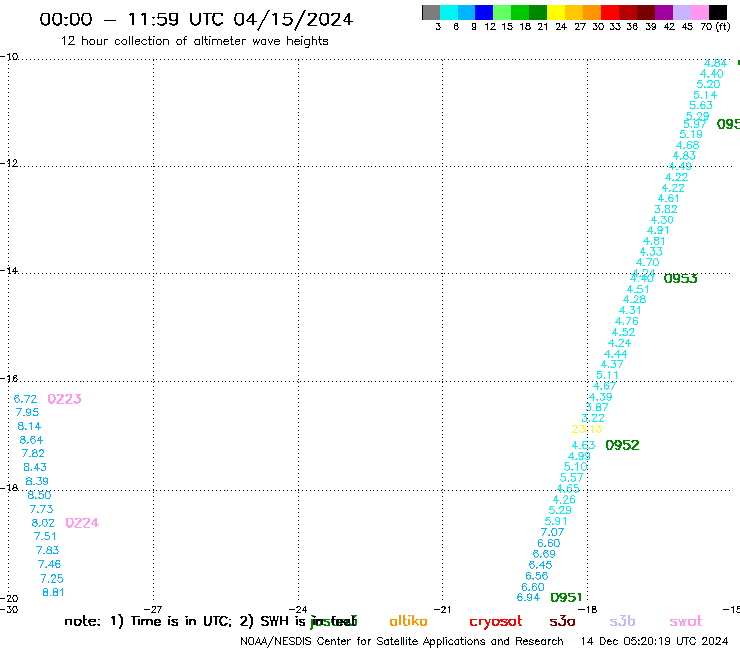Click the 6.56 wave height value
740x650 pixels.
click(x=537, y=576)
